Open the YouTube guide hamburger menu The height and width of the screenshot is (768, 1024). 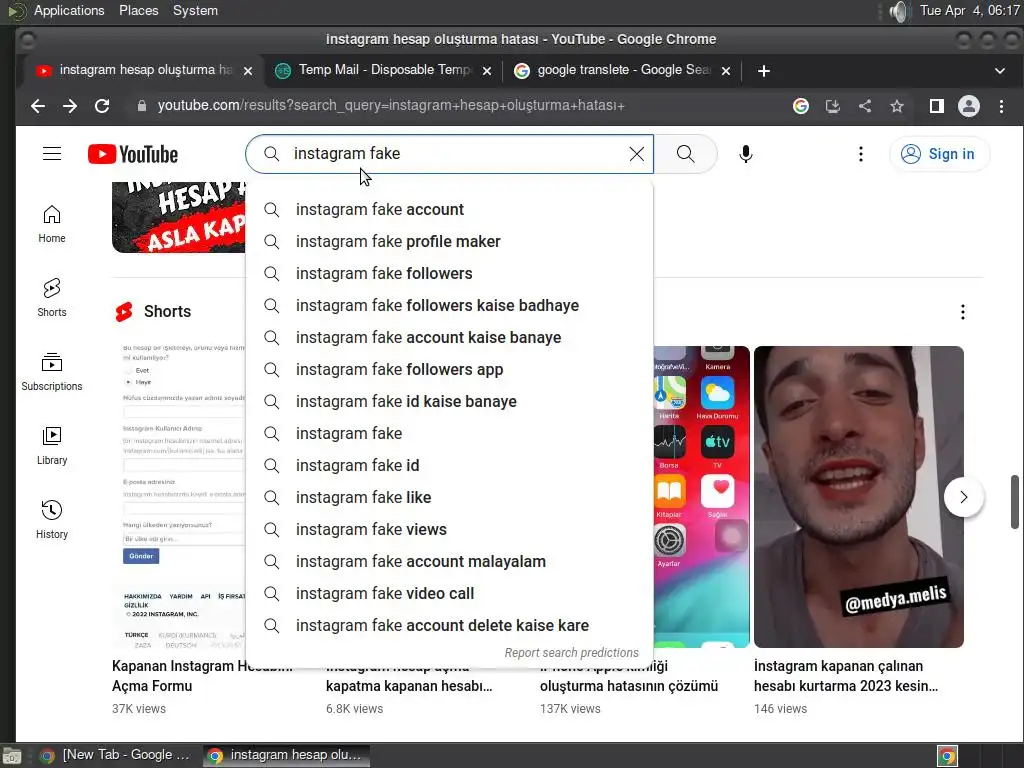[x=52, y=153]
